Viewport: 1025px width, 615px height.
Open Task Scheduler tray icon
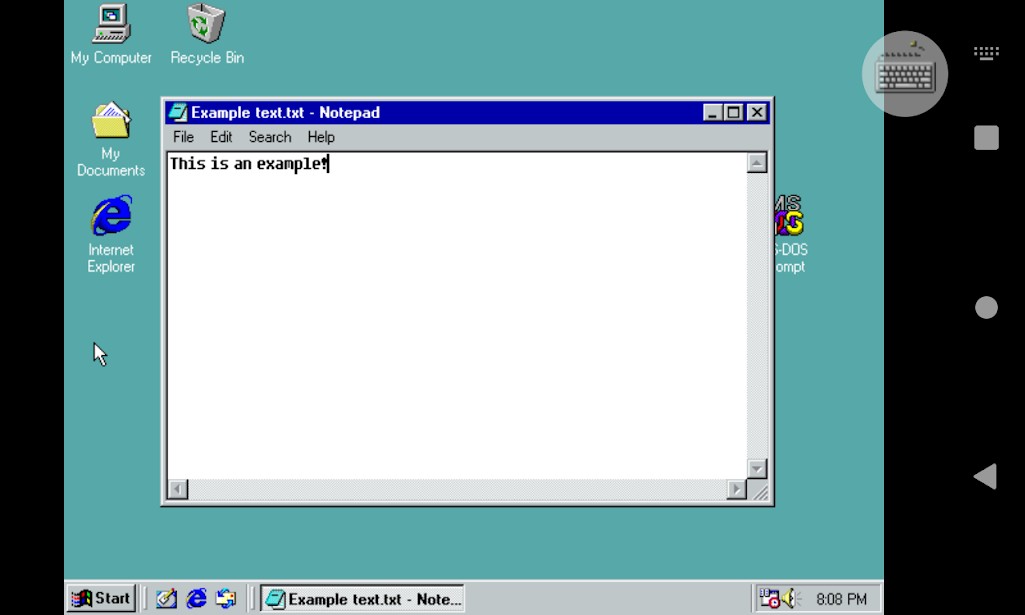(x=769, y=598)
